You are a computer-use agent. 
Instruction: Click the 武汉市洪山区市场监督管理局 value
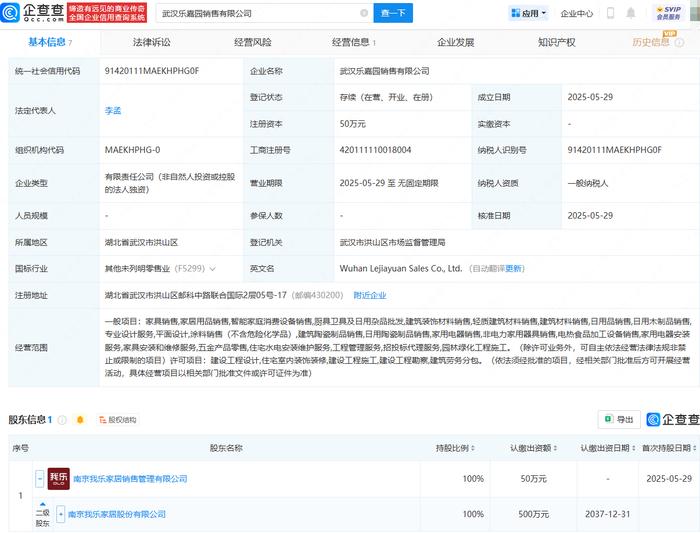coord(392,242)
